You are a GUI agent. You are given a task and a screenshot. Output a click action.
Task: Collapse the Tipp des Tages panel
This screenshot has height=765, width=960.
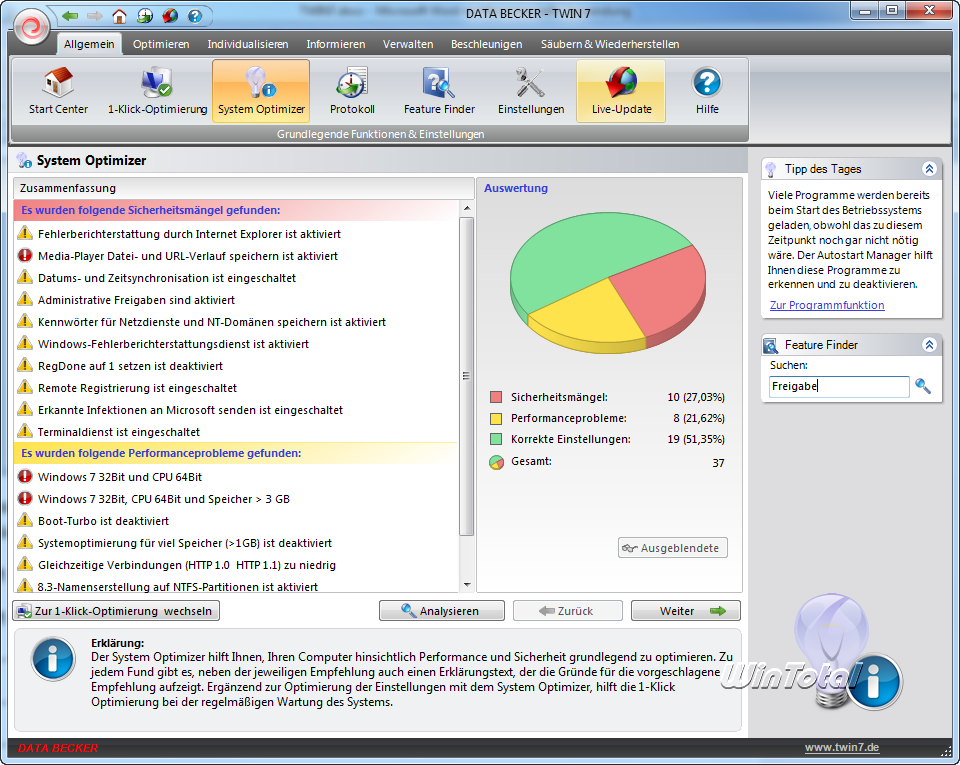point(929,169)
